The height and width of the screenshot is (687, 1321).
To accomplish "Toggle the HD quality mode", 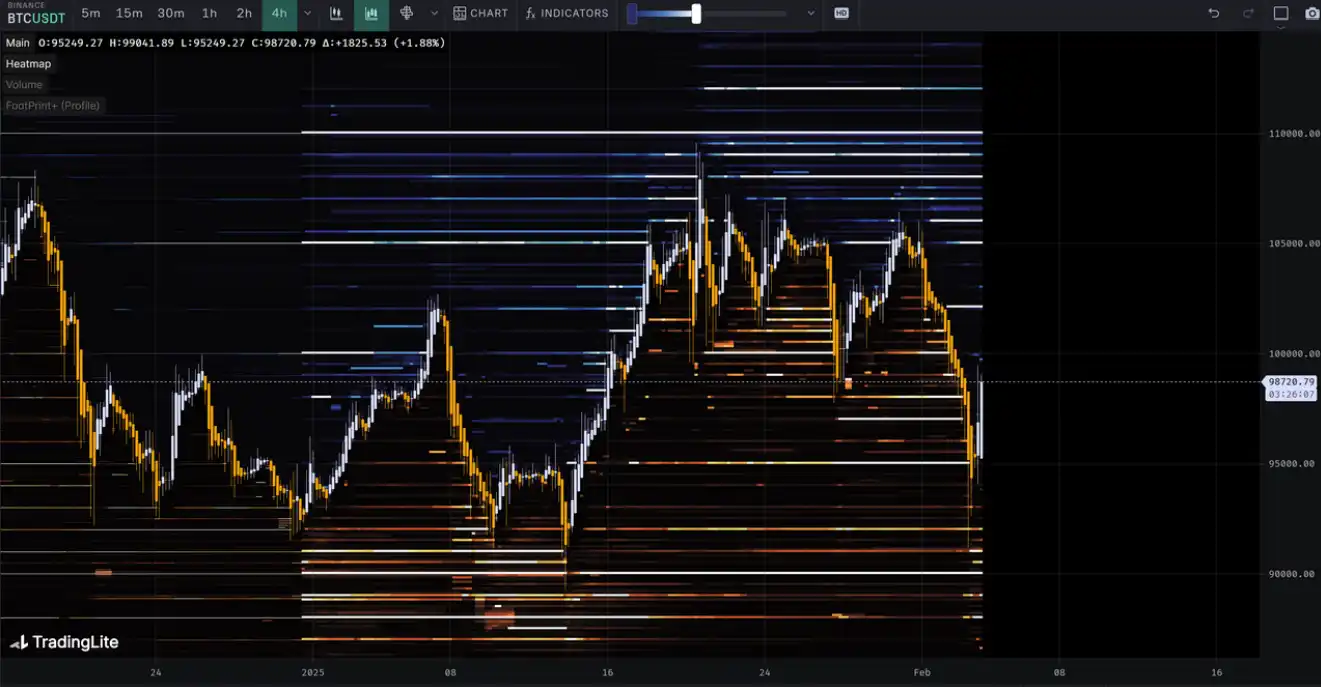I will pyautogui.click(x=841, y=13).
